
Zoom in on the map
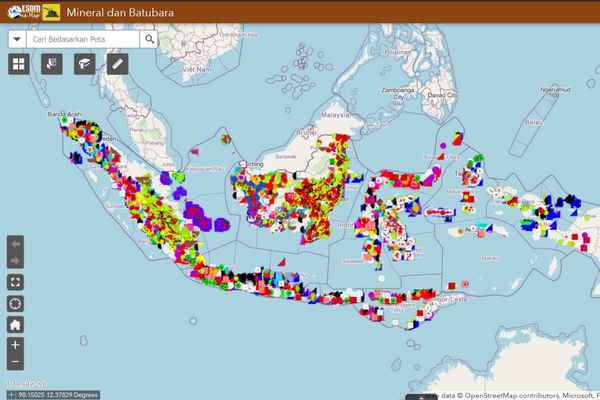tap(15, 345)
